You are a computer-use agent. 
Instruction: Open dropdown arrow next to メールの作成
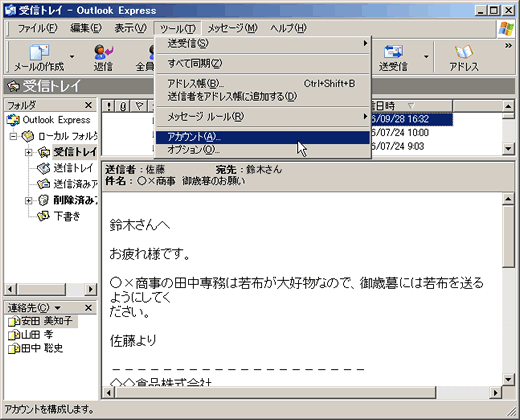tap(72, 57)
